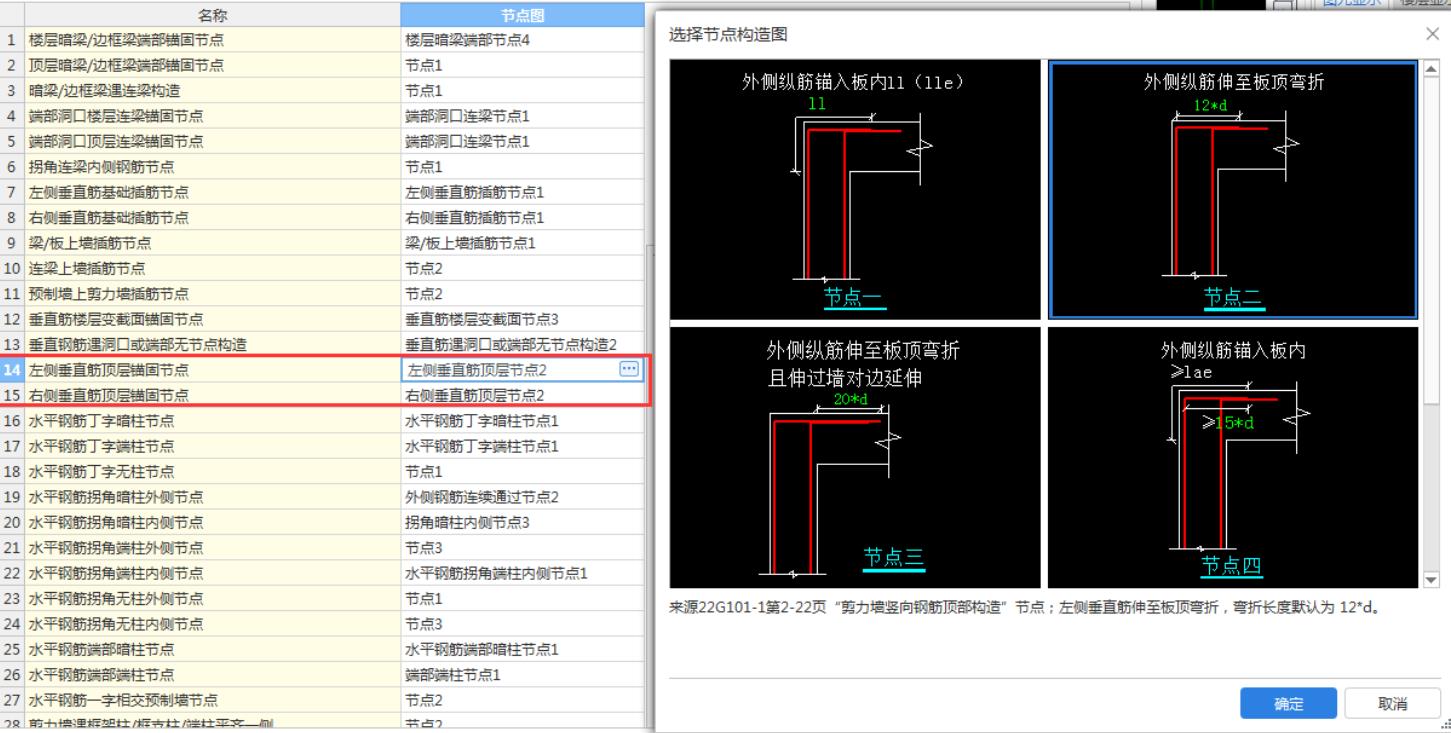Click cell 水平钢筋丁字暗柱节点1
1451x733 pixels.
click(x=523, y=421)
